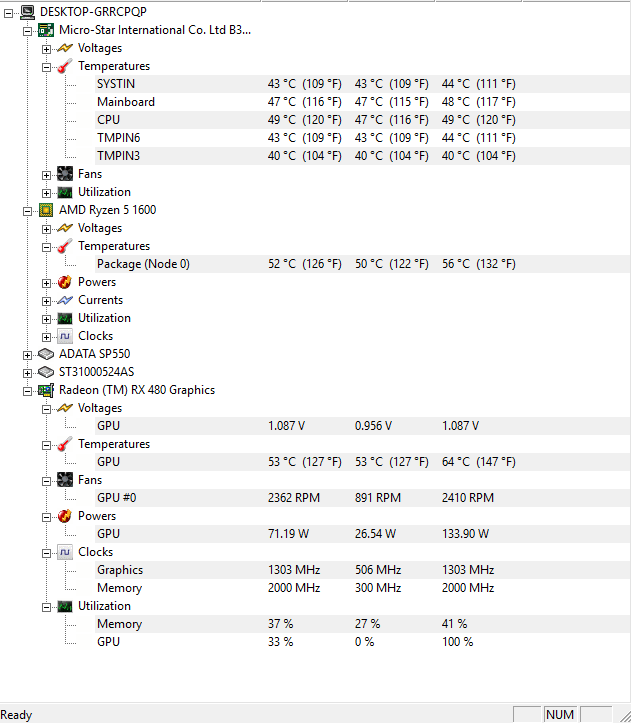Viewport: 631px width, 723px height.
Task: Expand the AMD Ryzen Clocks section
Action: tap(47, 336)
